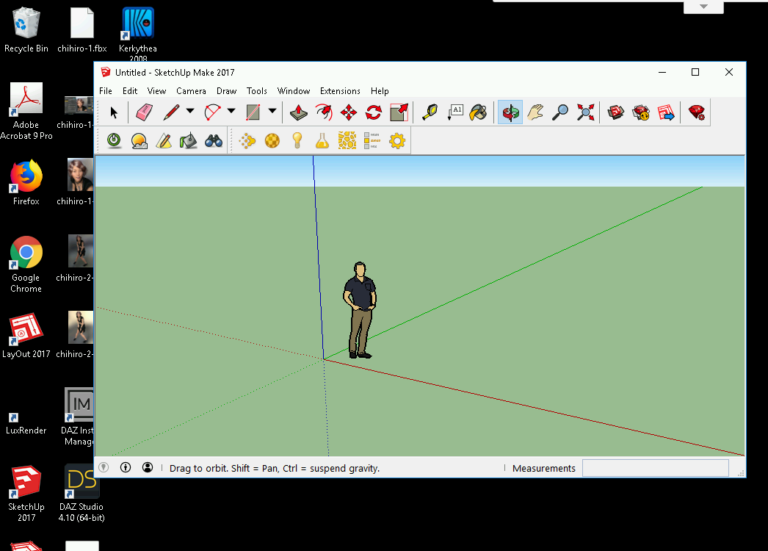Viewport: 768px width, 551px height.
Task: Click the yellow dotted arrow icon
Action: 247,141
